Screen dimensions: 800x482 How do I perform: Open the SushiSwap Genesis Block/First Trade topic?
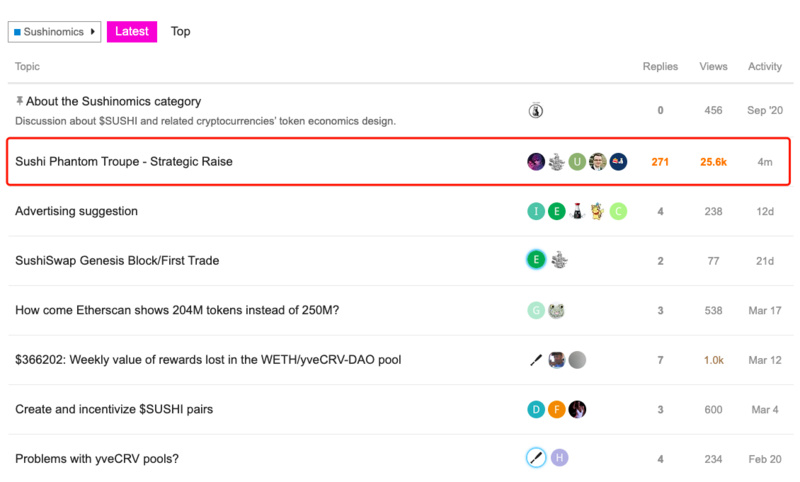[x=117, y=261]
